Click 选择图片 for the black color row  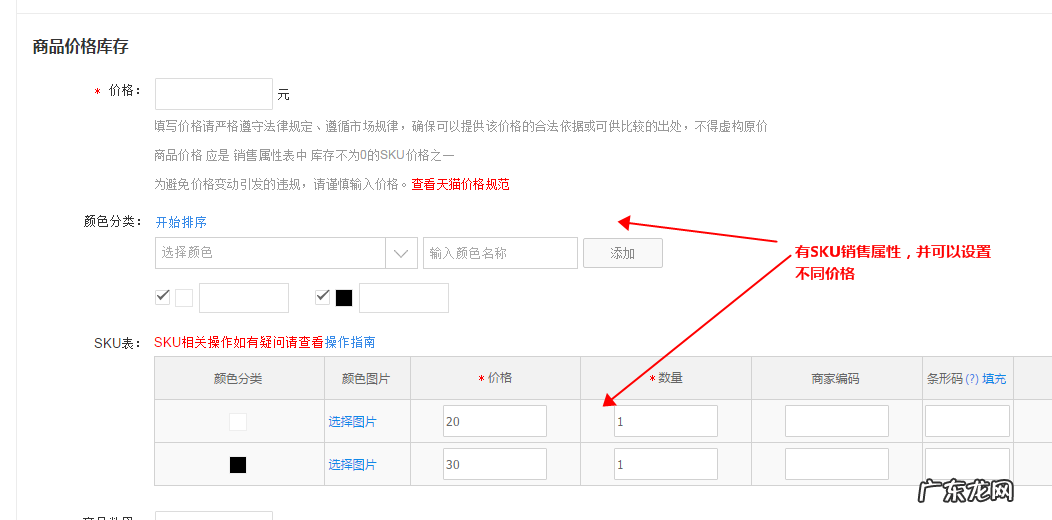(352, 464)
